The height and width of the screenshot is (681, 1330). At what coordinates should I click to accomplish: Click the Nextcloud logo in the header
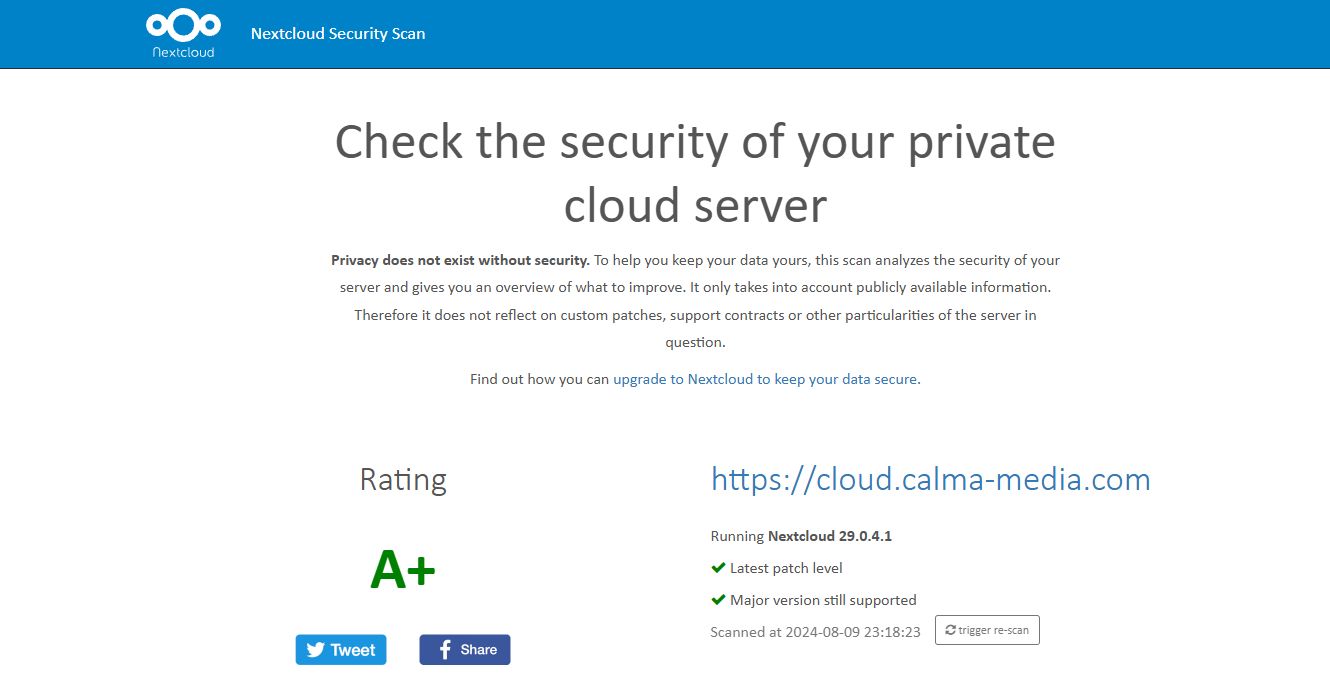182,34
